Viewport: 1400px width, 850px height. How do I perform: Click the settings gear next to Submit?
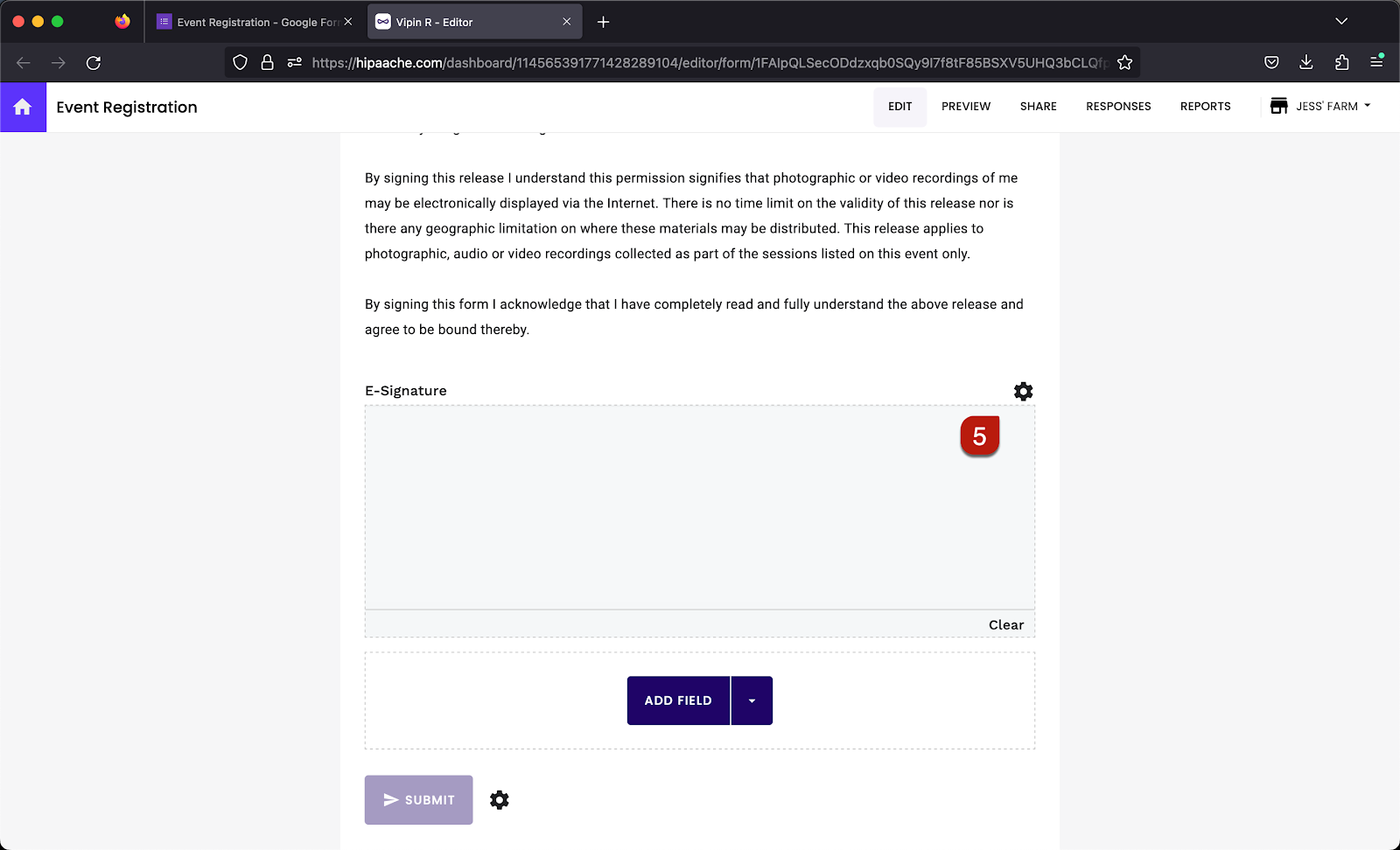coord(499,799)
